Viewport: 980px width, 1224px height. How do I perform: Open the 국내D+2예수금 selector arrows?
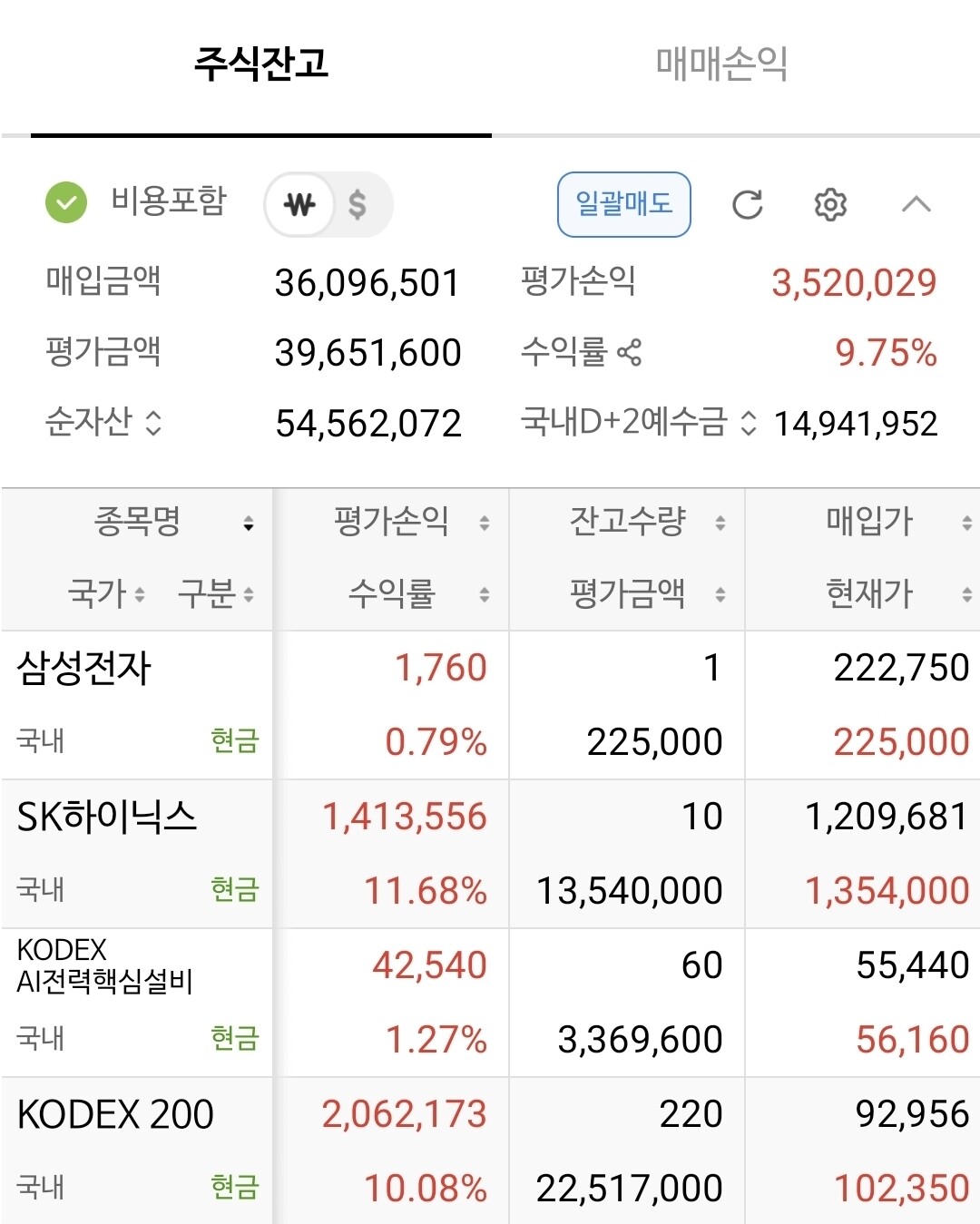[x=749, y=423]
